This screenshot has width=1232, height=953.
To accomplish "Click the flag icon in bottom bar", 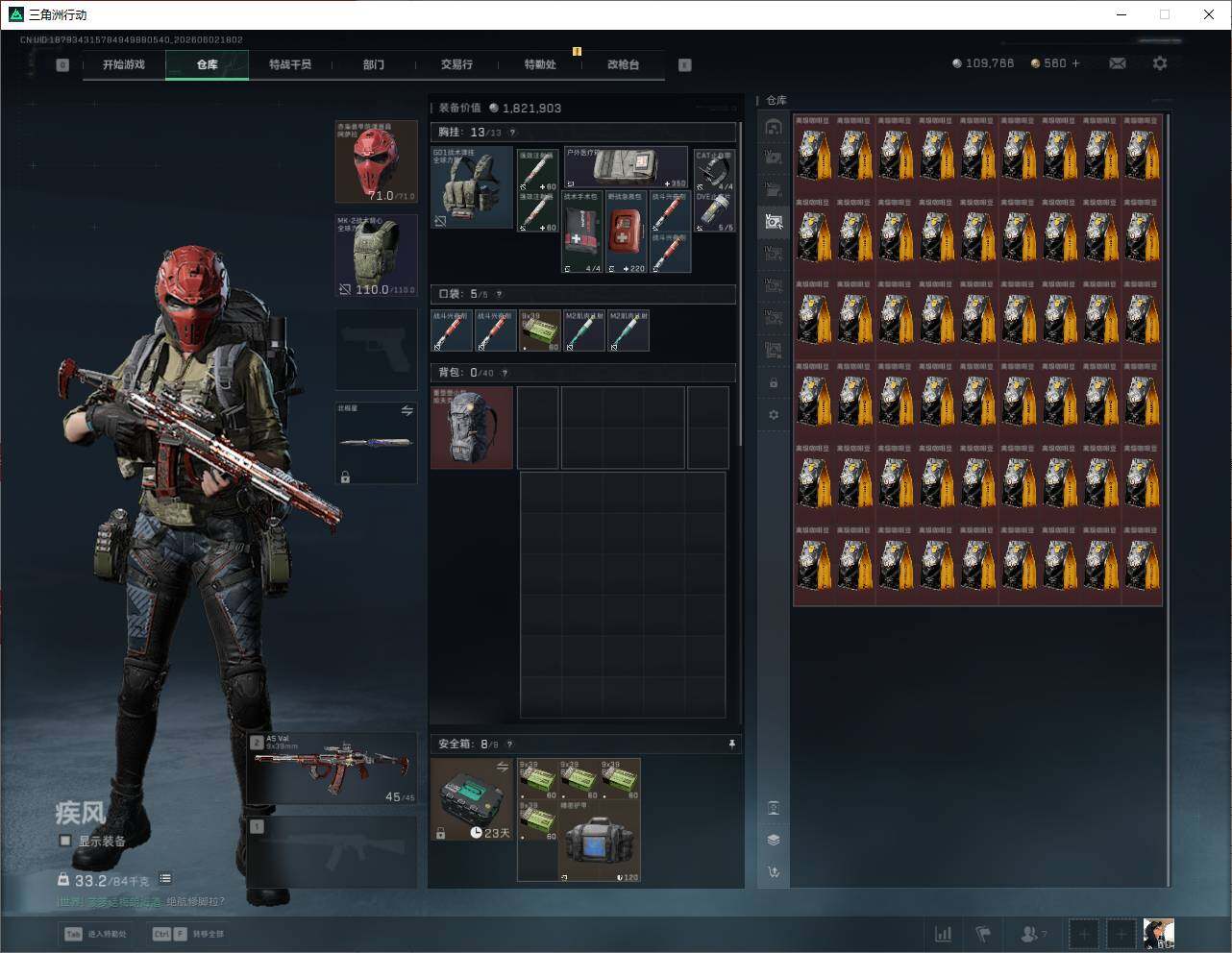I will pos(983,934).
